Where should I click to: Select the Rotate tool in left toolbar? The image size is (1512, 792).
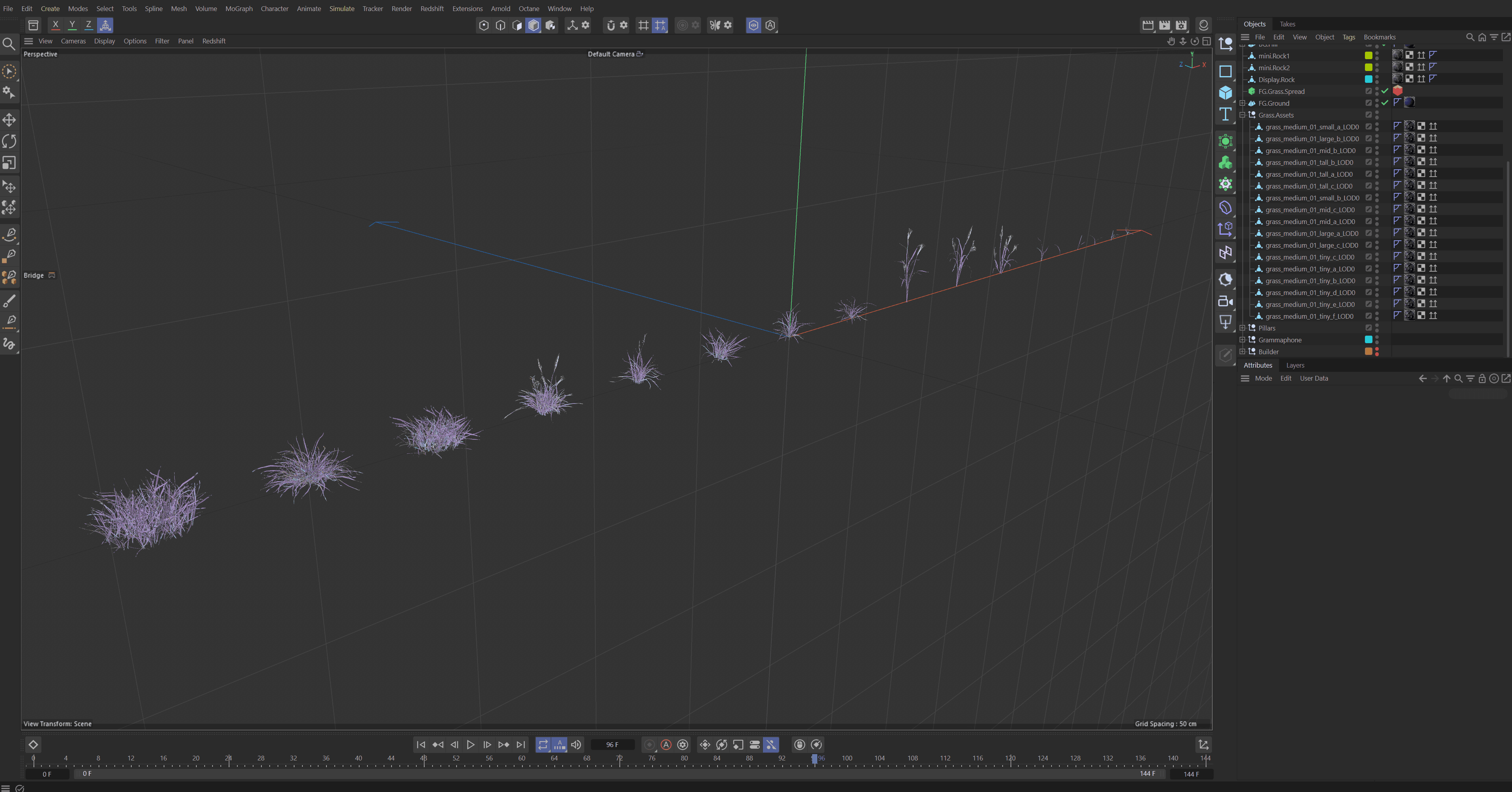(x=9, y=142)
